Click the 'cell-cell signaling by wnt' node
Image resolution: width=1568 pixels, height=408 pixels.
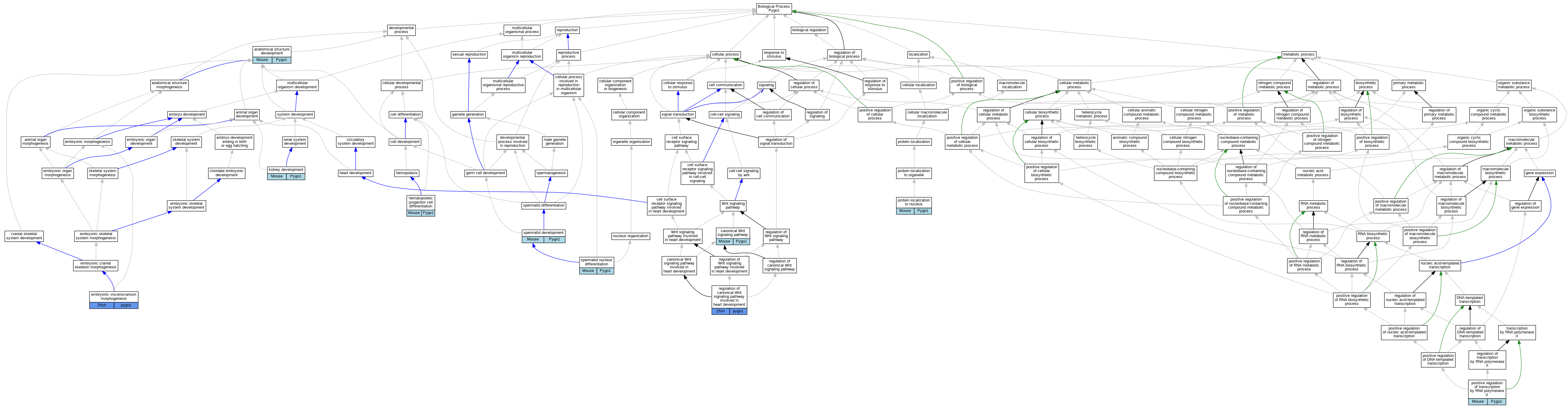point(744,173)
